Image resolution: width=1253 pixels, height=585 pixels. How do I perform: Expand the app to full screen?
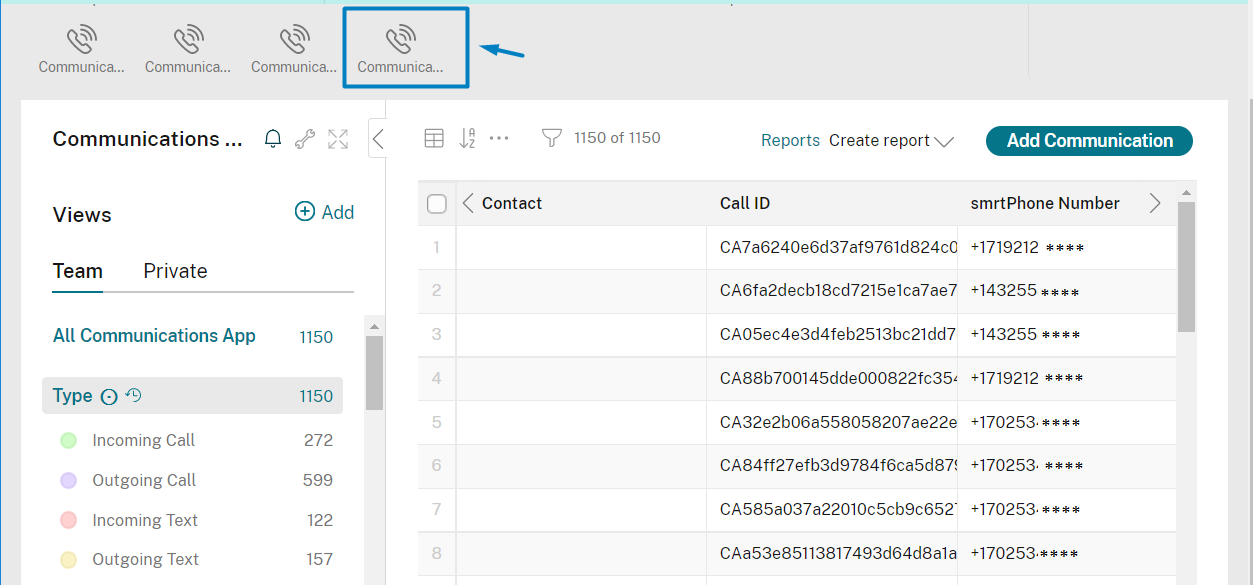338,140
